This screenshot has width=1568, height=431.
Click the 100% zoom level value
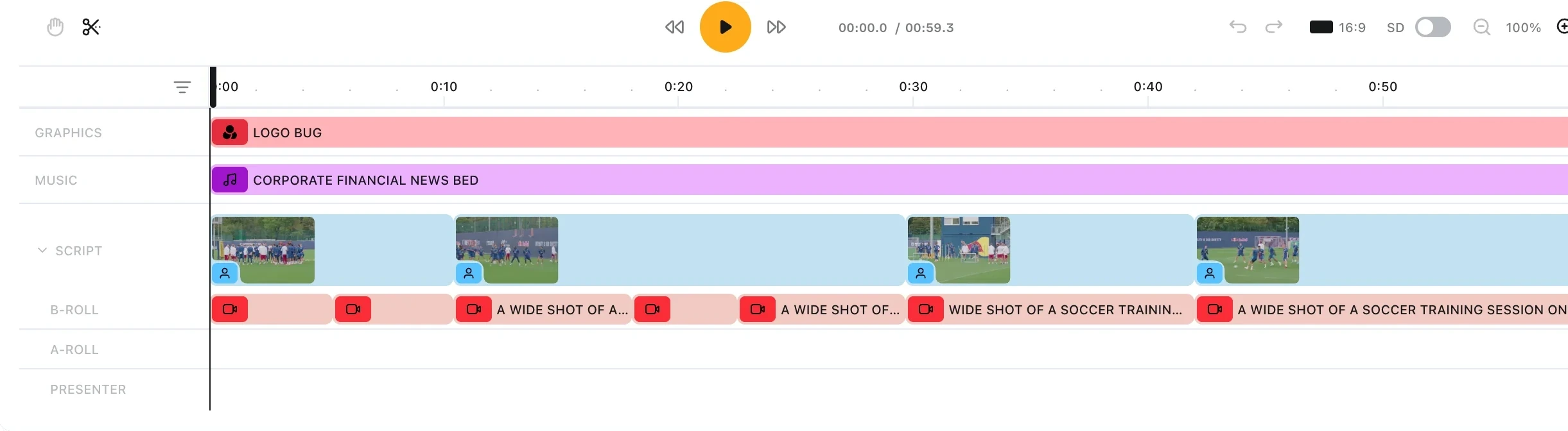[1523, 28]
